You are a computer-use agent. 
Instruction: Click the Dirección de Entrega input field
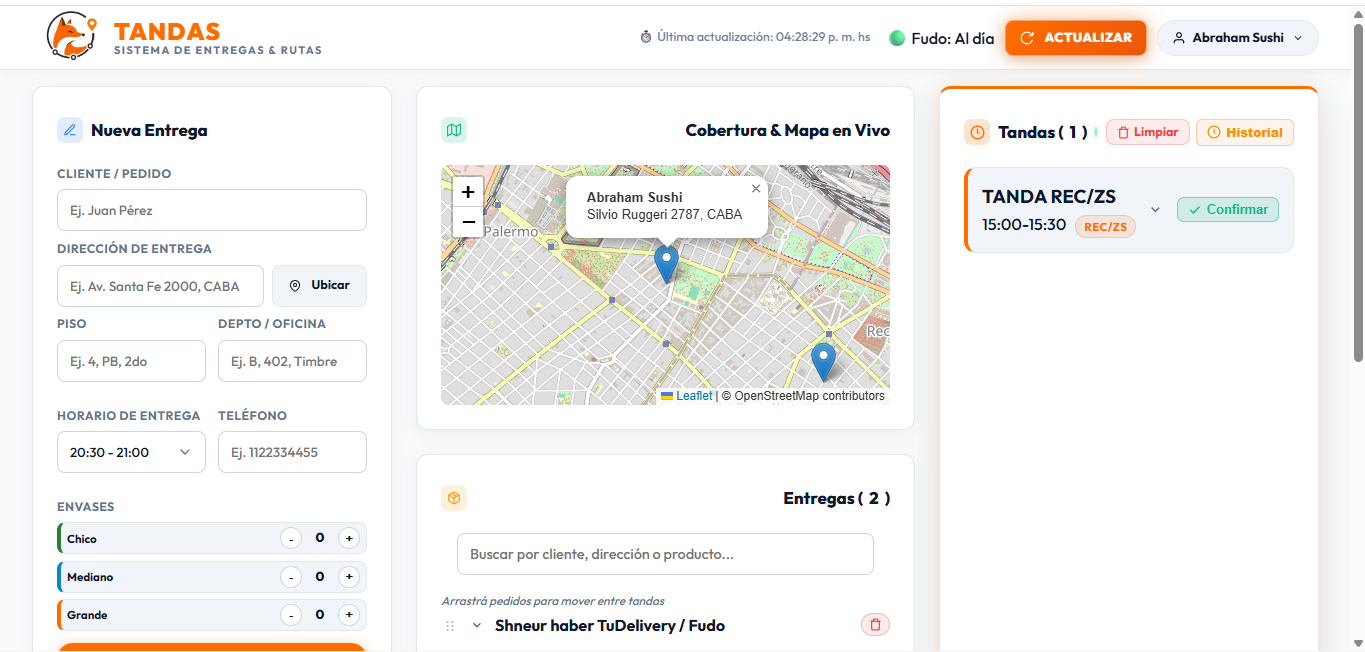(160, 286)
